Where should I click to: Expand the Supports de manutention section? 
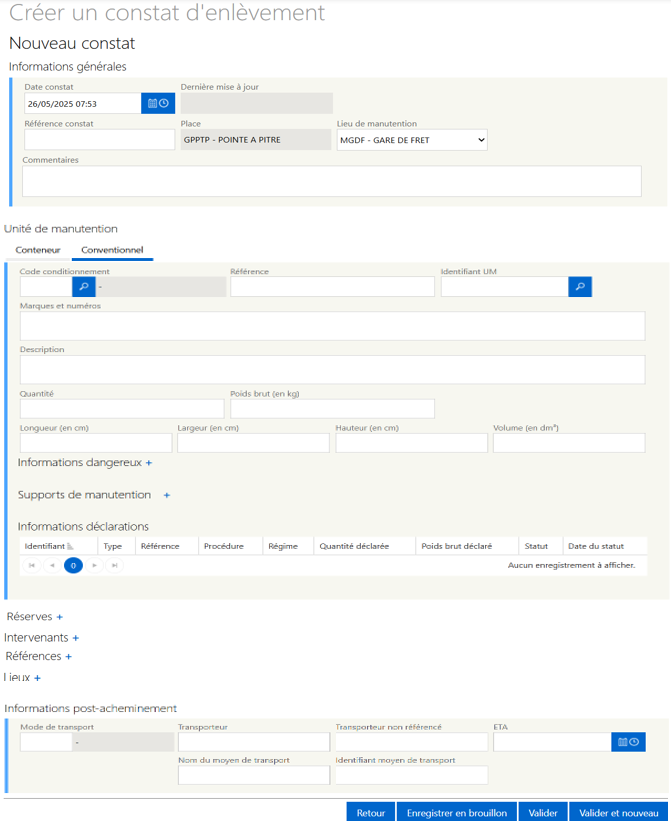pyautogui.click(x=167, y=495)
